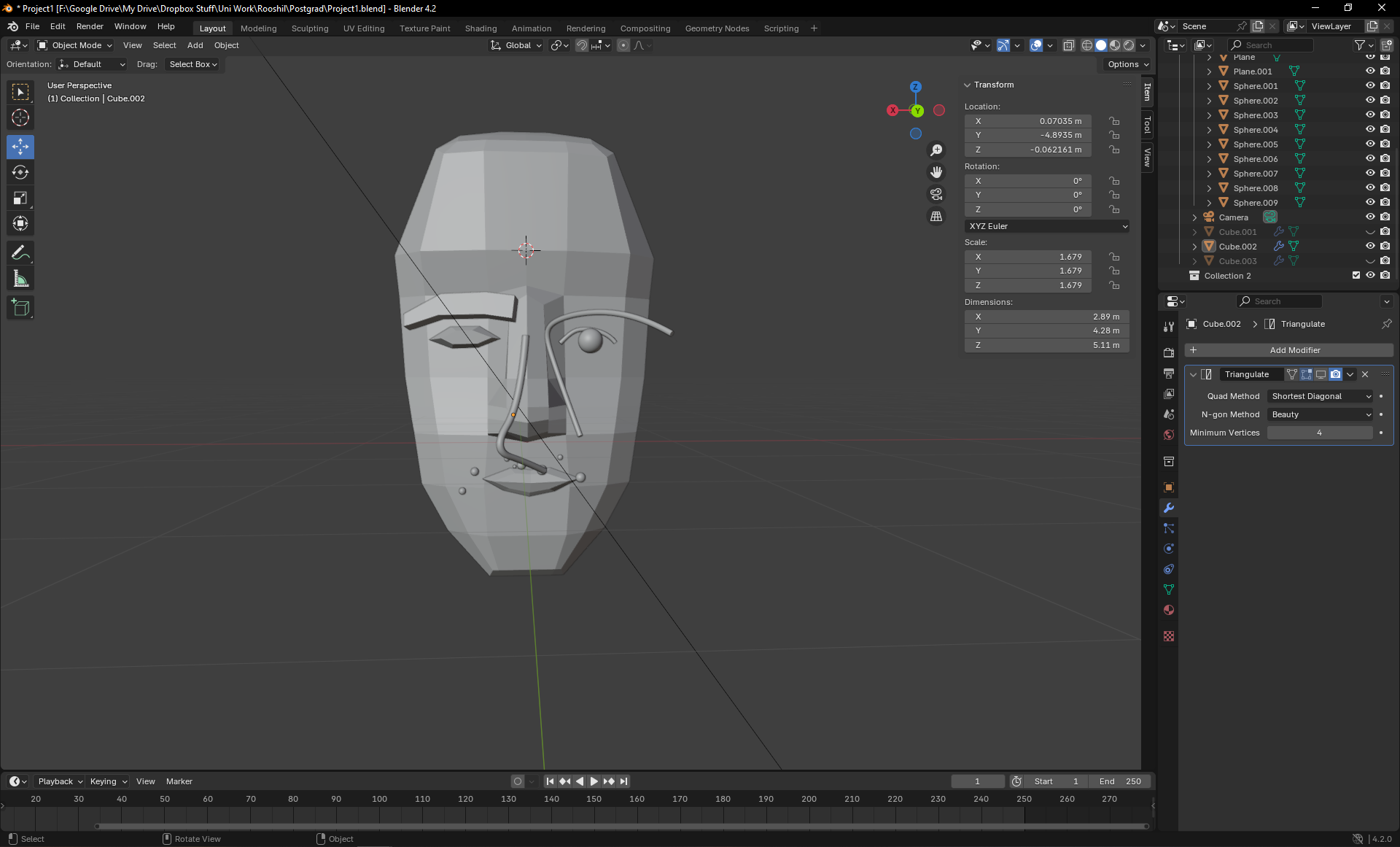Toggle X location lock icon

click(x=1114, y=121)
